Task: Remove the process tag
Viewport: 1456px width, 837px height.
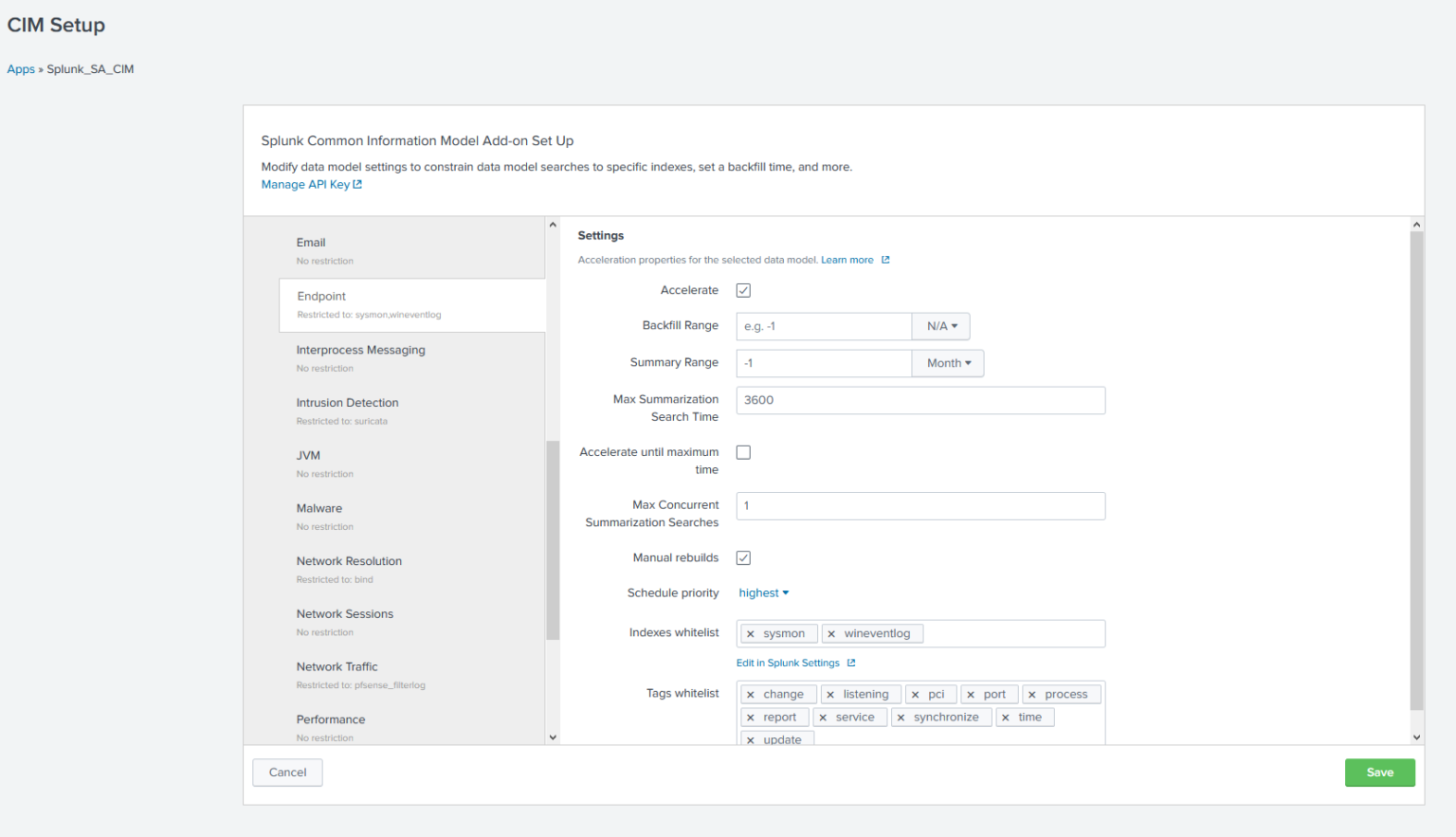Action: [x=1033, y=694]
